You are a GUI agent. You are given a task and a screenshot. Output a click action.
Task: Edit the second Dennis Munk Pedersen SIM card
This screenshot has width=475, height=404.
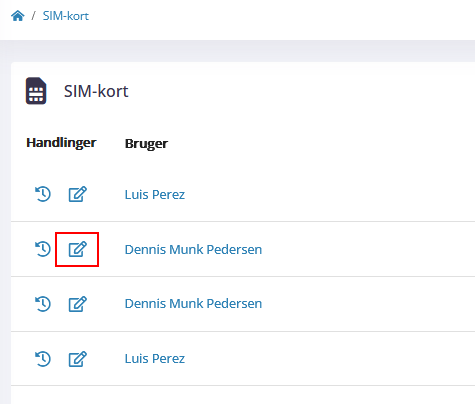click(x=78, y=304)
